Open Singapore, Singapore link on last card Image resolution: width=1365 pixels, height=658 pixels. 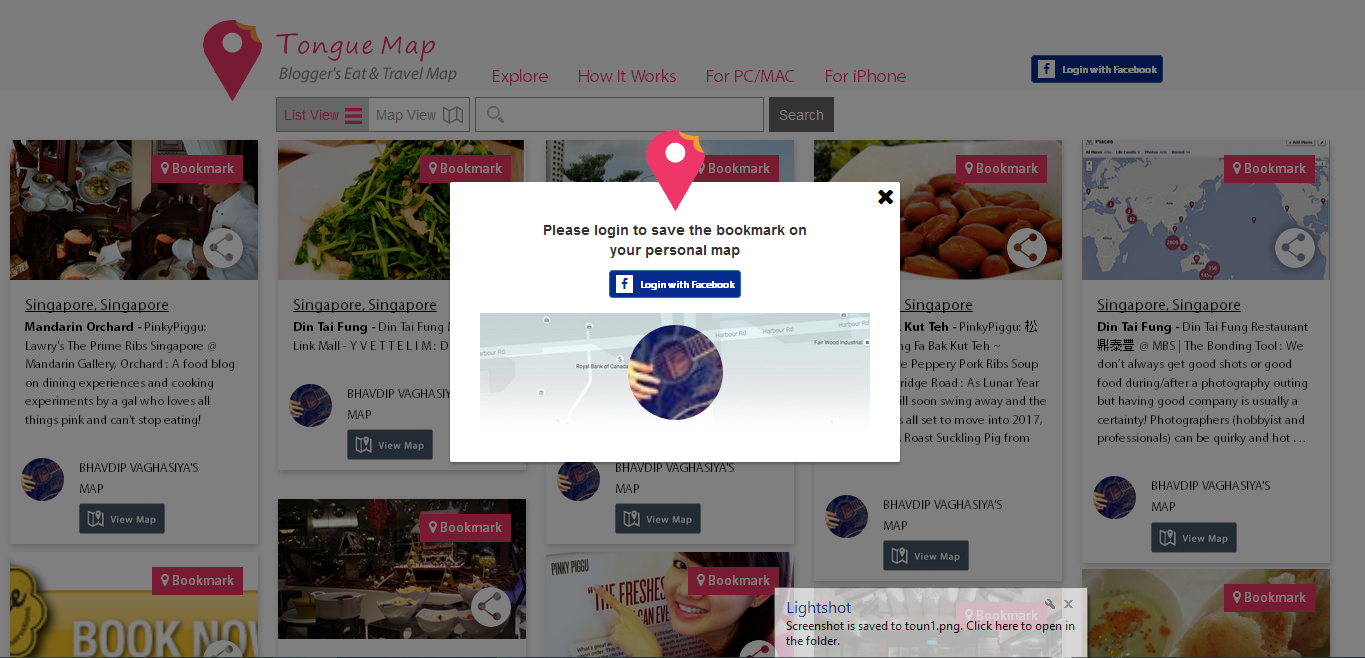pos(1168,305)
